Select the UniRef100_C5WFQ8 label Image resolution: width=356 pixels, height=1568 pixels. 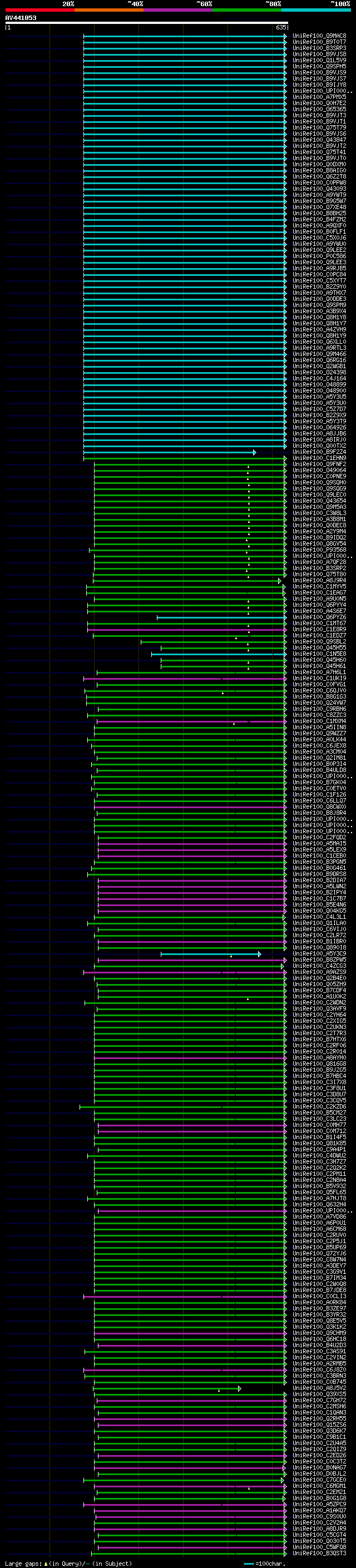[319, 1547]
